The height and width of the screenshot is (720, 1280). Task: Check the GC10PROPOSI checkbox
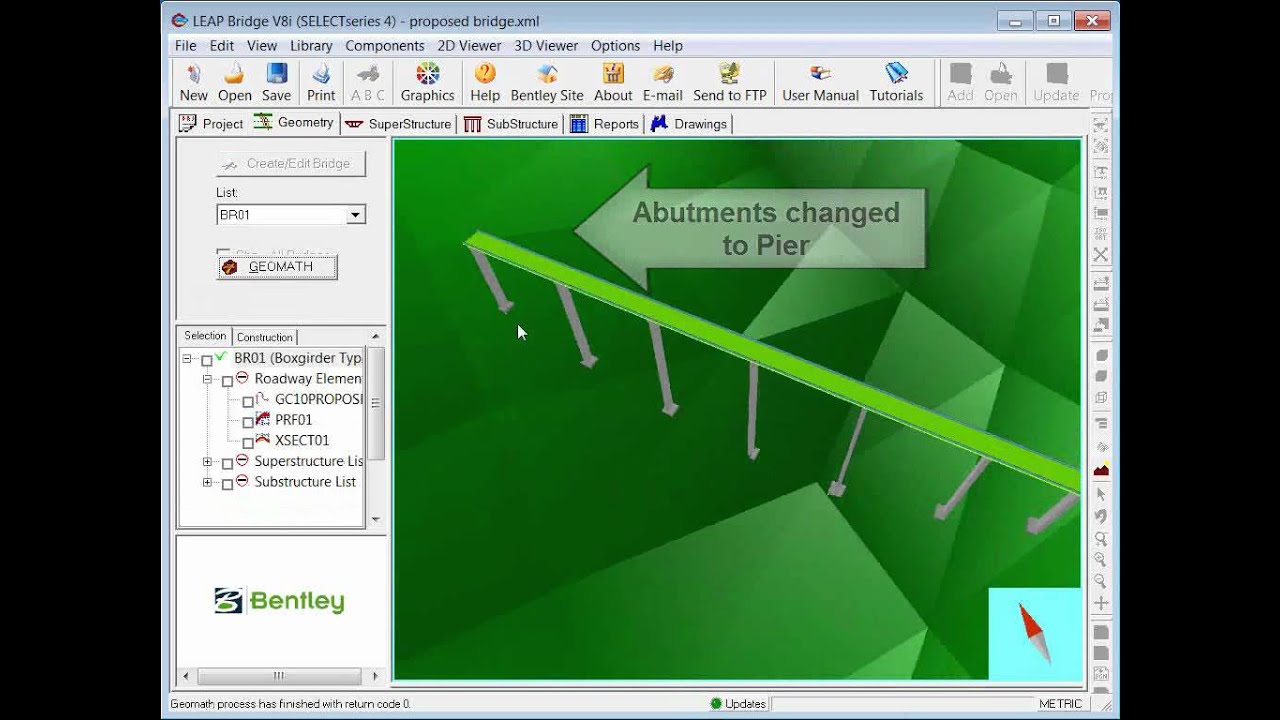pyautogui.click(x=248, y=401)
